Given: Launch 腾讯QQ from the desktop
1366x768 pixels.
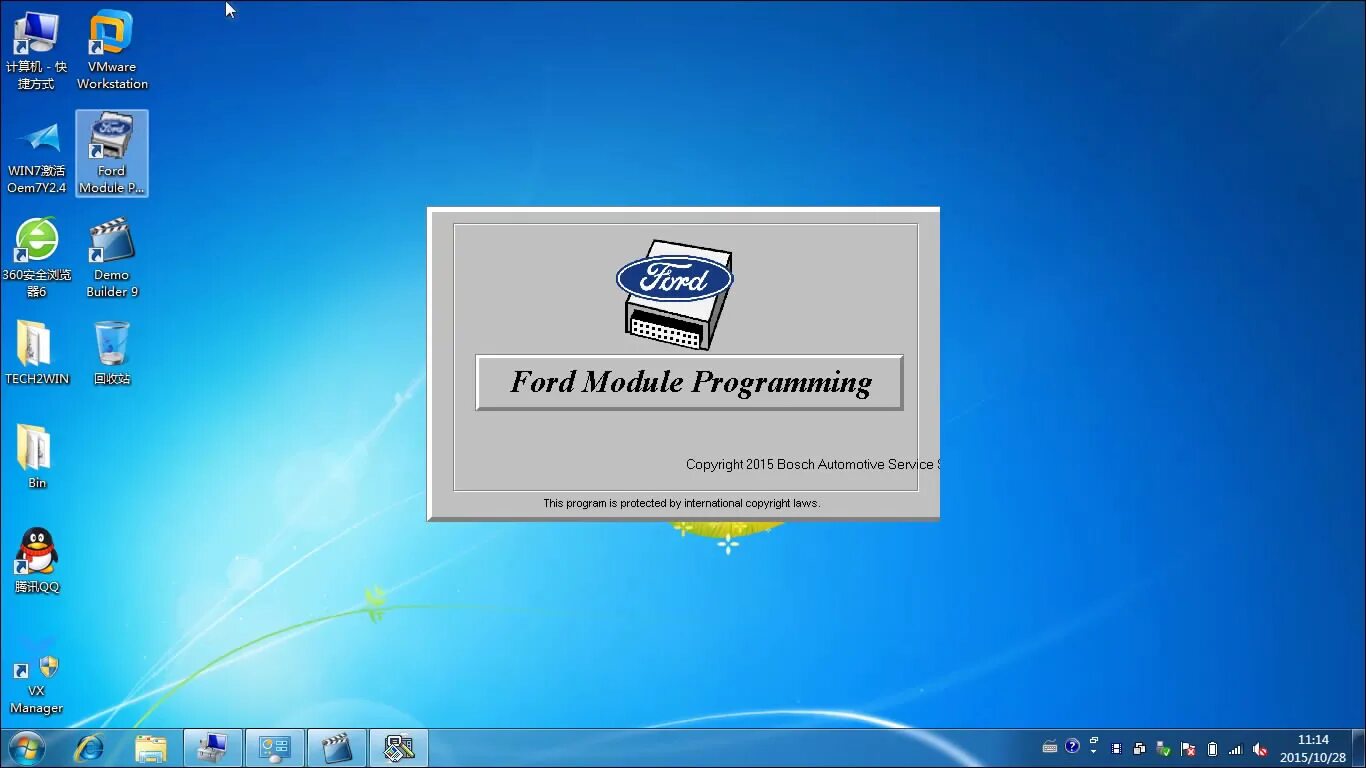Looking at the screenshot, I should tap(37, 561).
